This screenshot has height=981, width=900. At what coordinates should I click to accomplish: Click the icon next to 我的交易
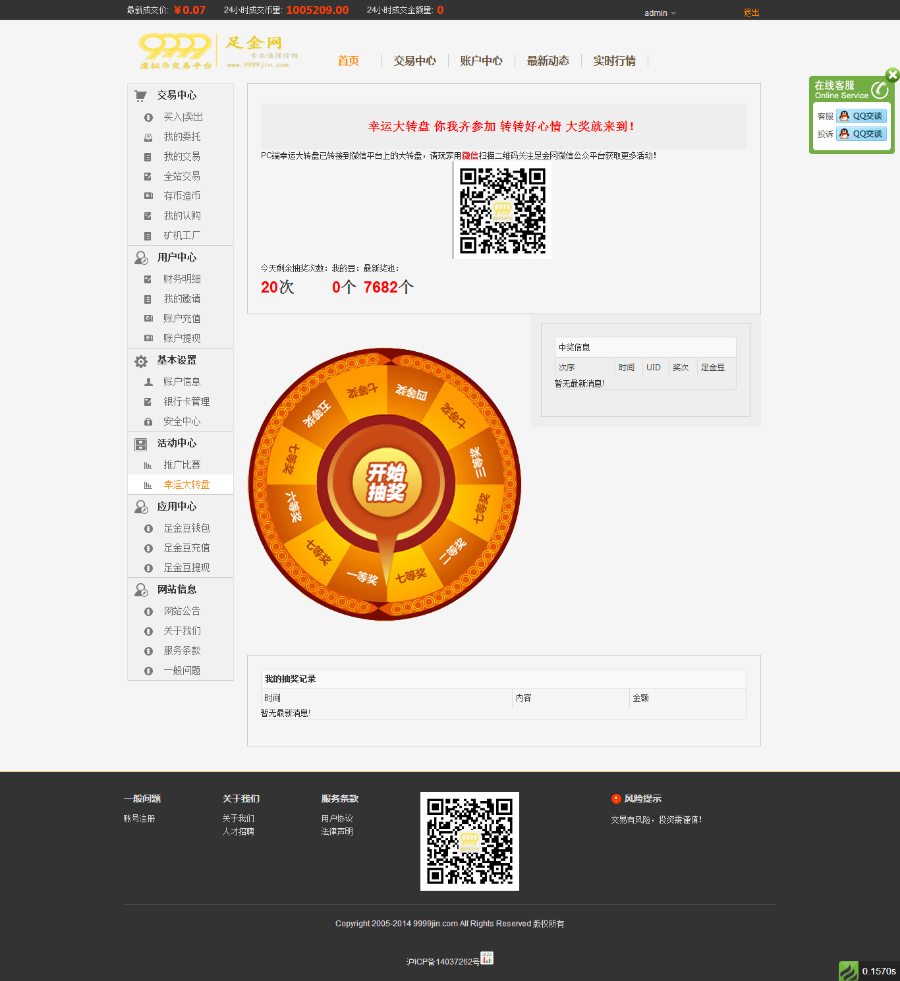[148, 157]
